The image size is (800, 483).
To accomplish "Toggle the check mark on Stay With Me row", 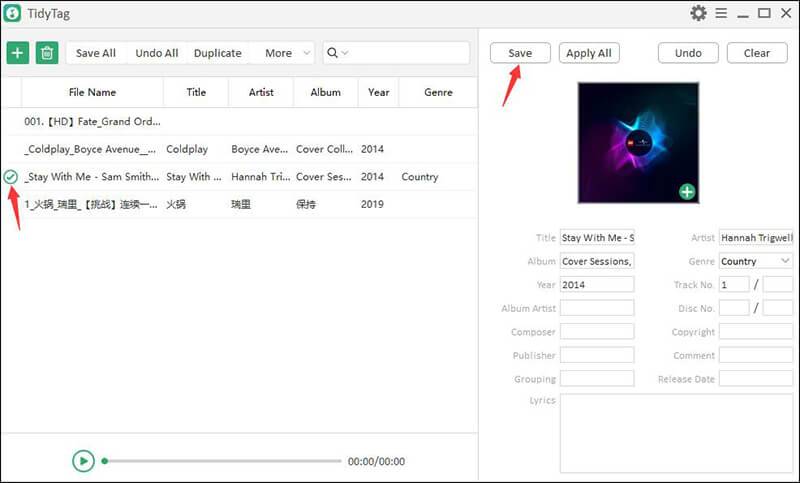I will (x=10, y=177).
